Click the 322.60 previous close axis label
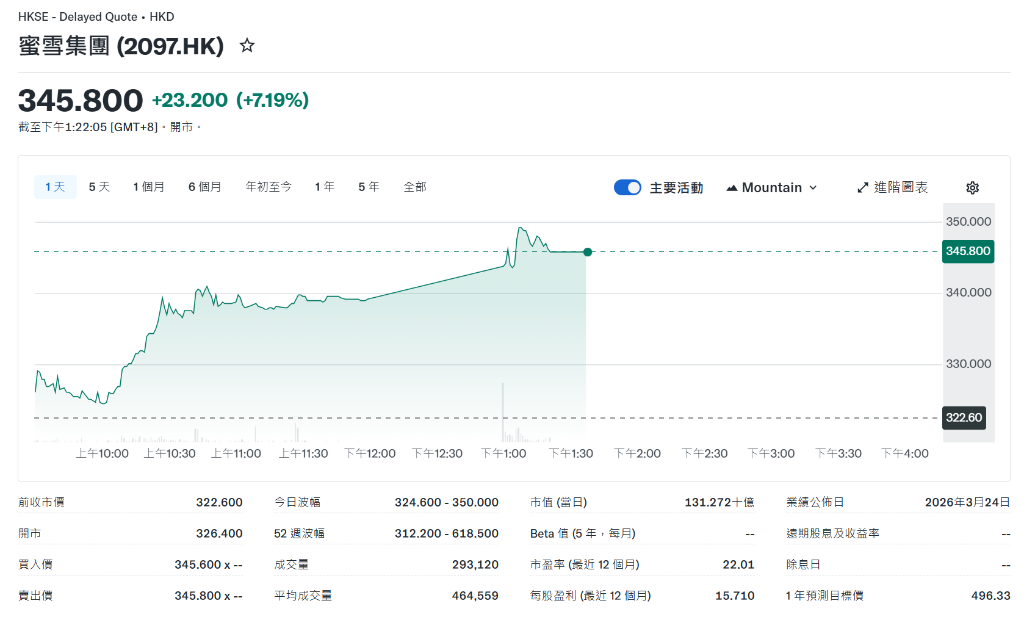Screen dimensions: 1024x621 pos(964,418)
